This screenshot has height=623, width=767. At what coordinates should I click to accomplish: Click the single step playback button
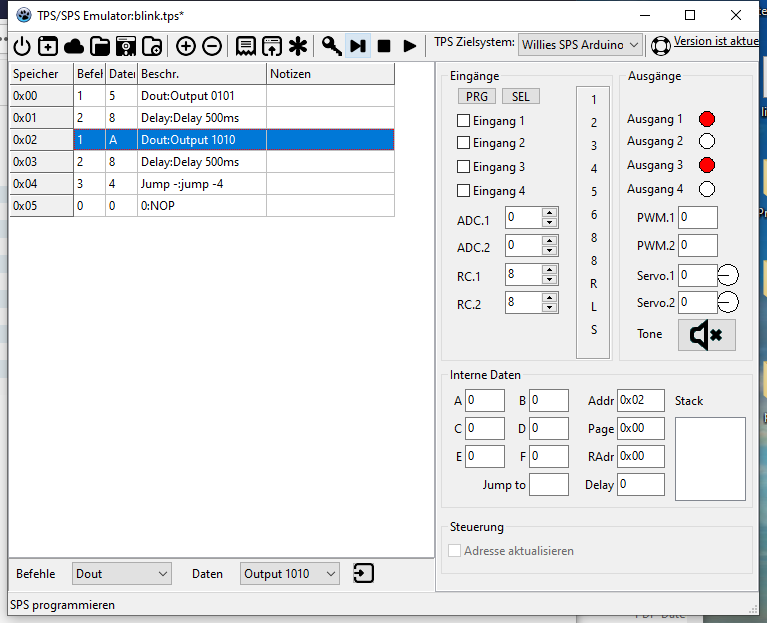point(357,46)
